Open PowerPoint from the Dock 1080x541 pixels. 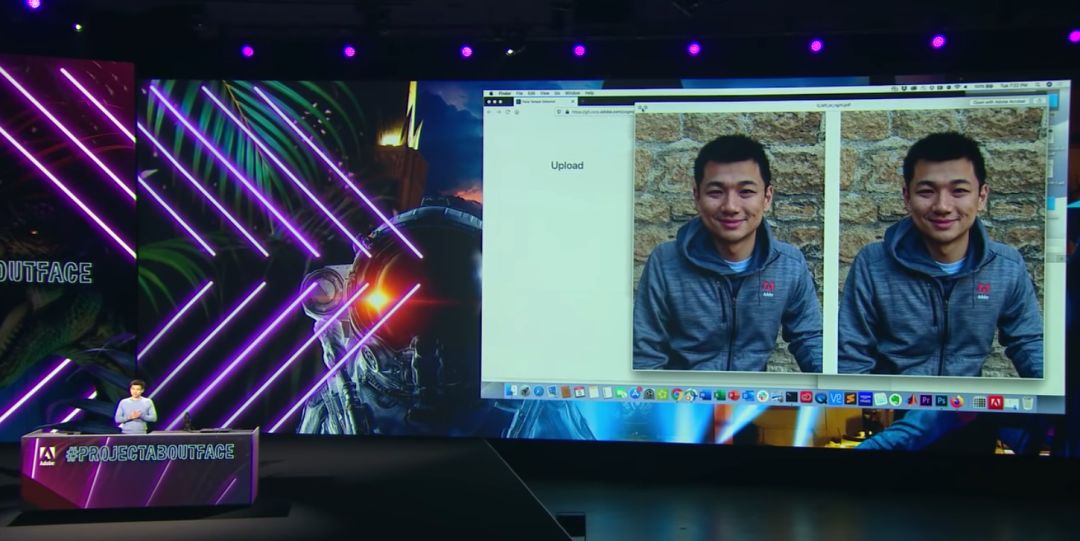pyautogui.click(x=734, y=396)
